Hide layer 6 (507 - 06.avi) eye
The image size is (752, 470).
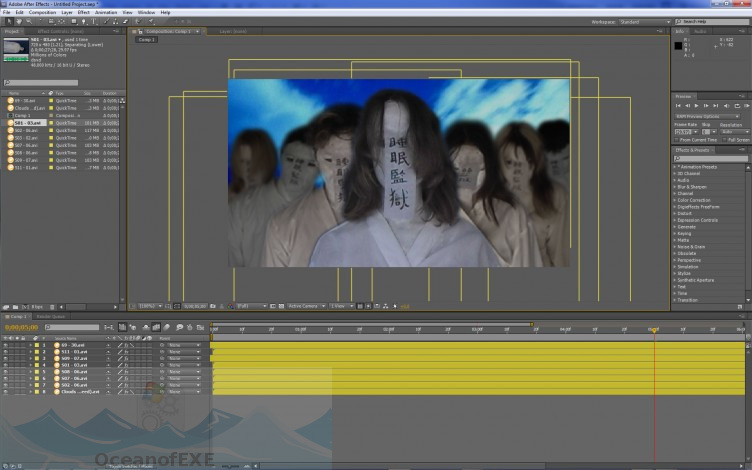tap(5, 378)
